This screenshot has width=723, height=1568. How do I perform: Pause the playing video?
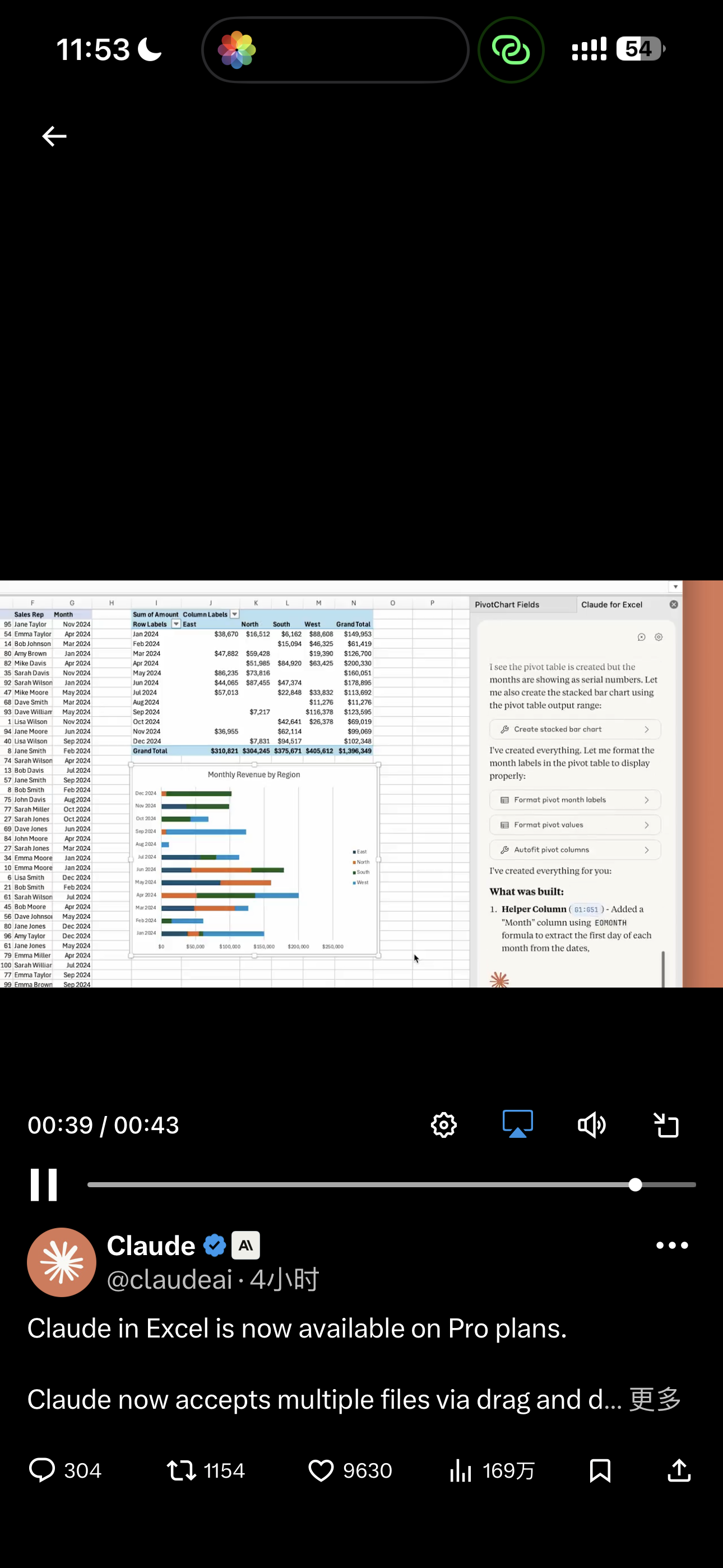tap(44, 1184)
